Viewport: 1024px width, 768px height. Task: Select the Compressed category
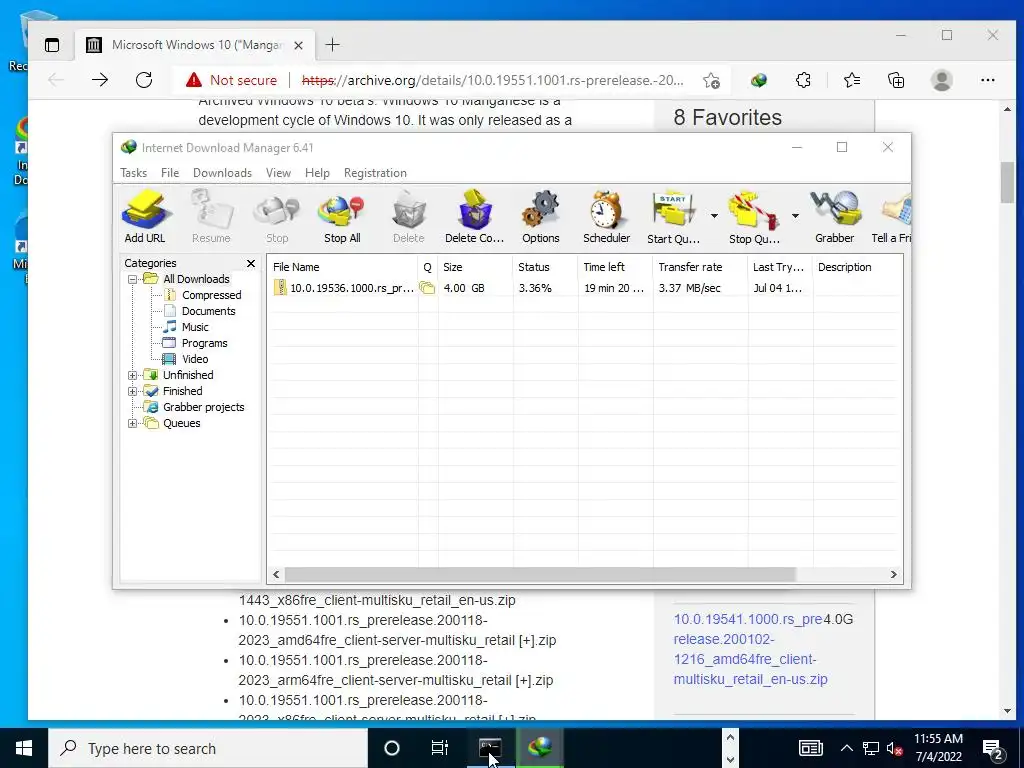click(x=212, y=295)
